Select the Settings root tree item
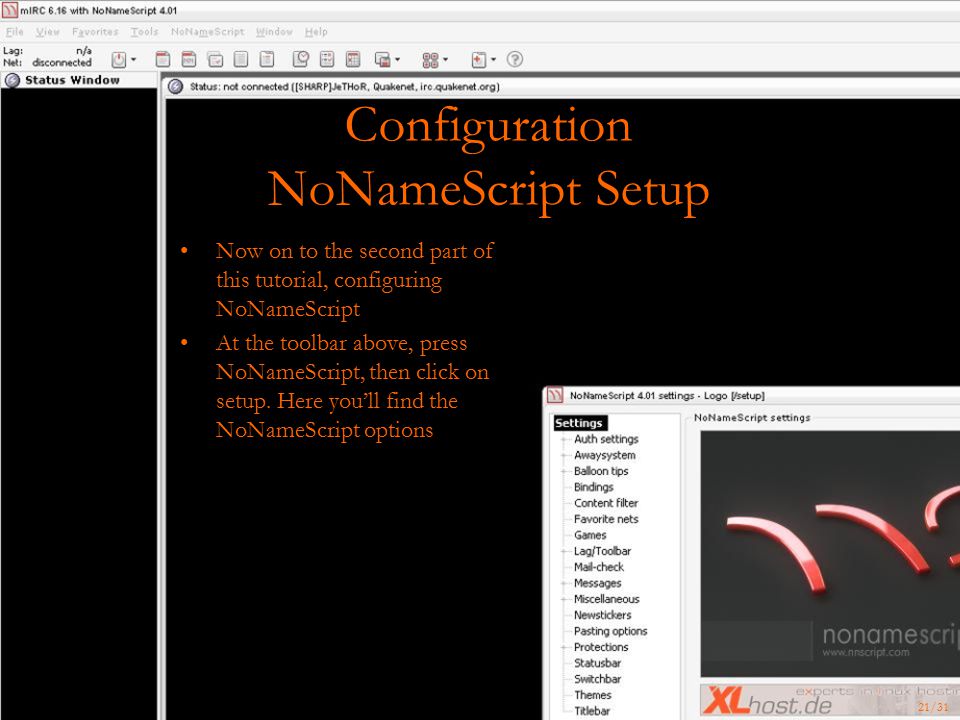 point(579,423)
